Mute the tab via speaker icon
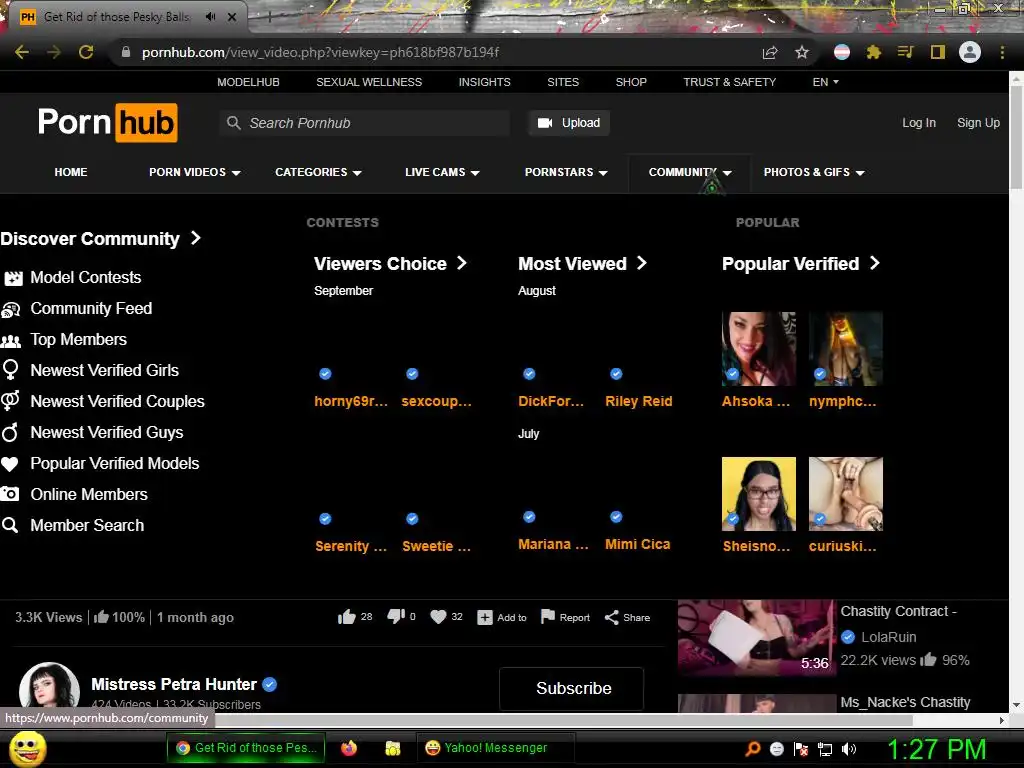 point(210,17)
